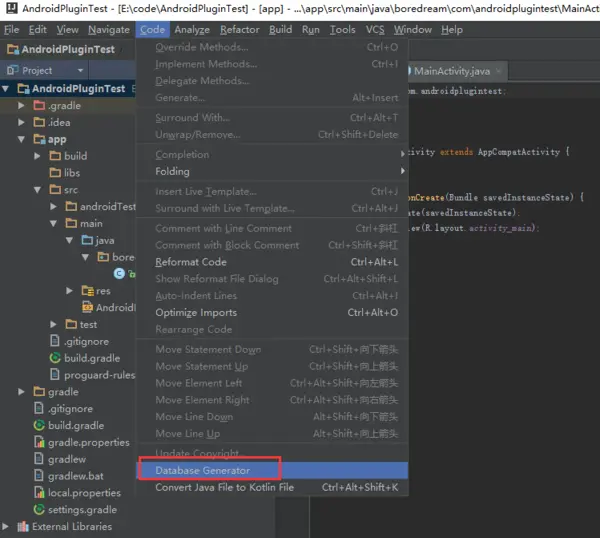The width and height of the screenshot is (600, 538).
Task: Expand the .idea folder node
Action: tap(21, 122)
